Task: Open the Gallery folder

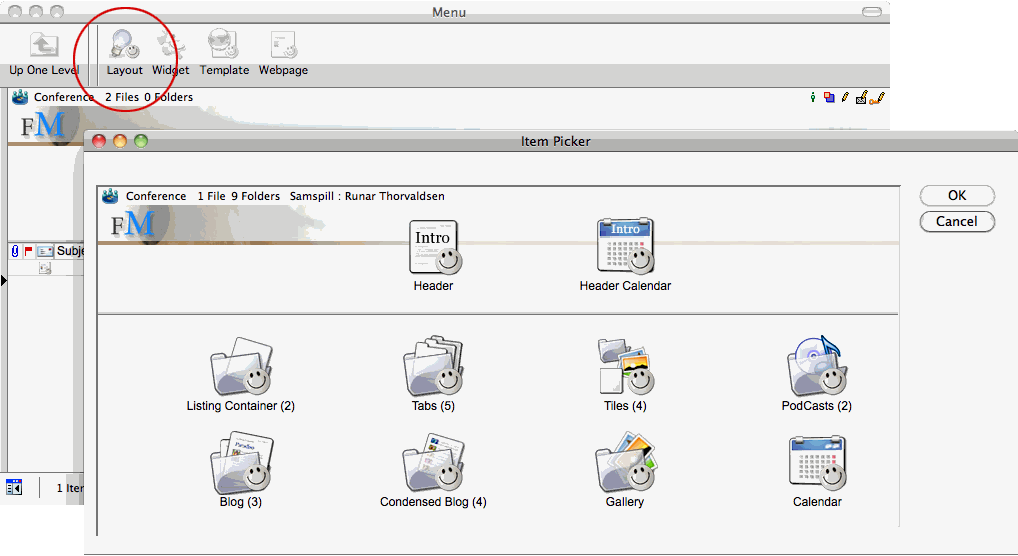Action: point(625,463)
